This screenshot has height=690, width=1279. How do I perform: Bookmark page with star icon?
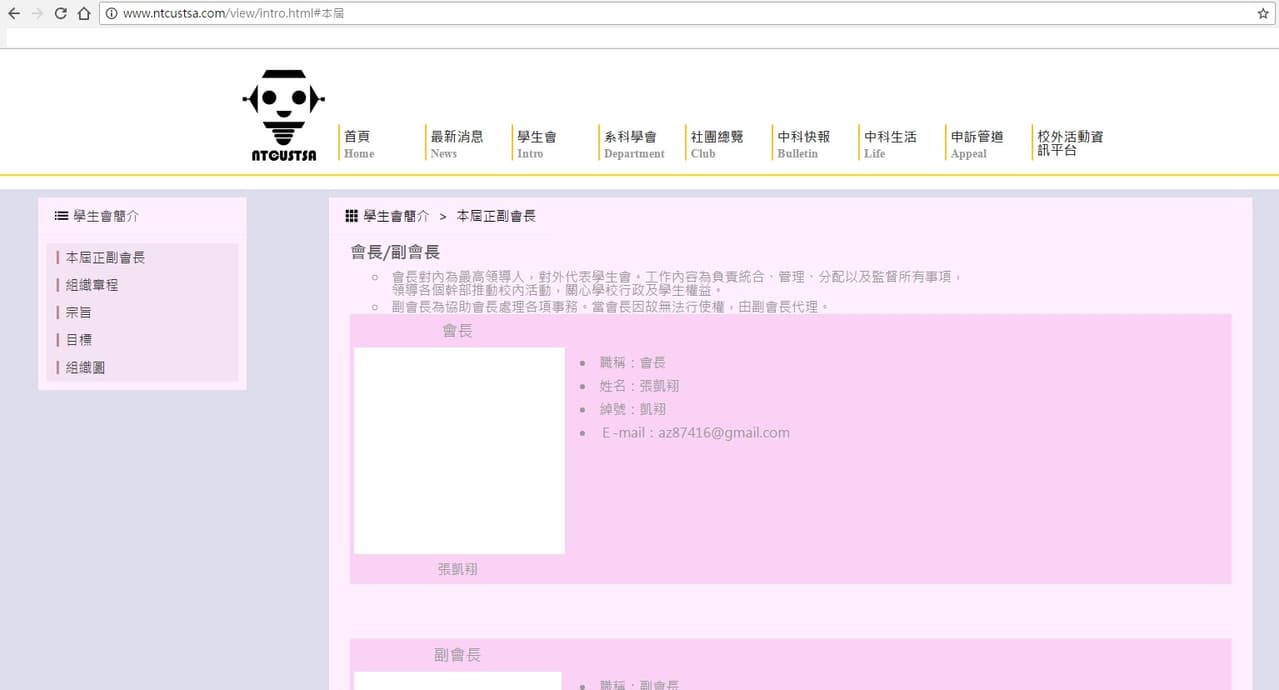click(x=1263, y=13)
